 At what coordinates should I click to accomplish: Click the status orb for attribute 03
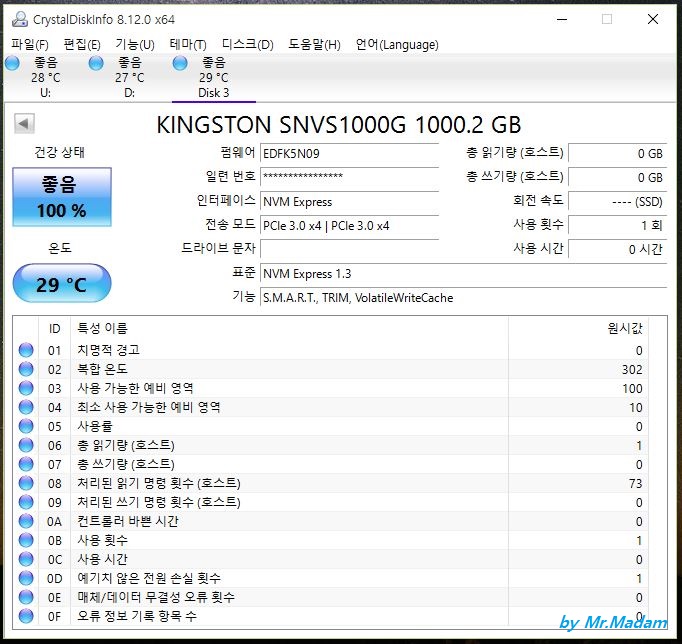(x=26, y=388)
